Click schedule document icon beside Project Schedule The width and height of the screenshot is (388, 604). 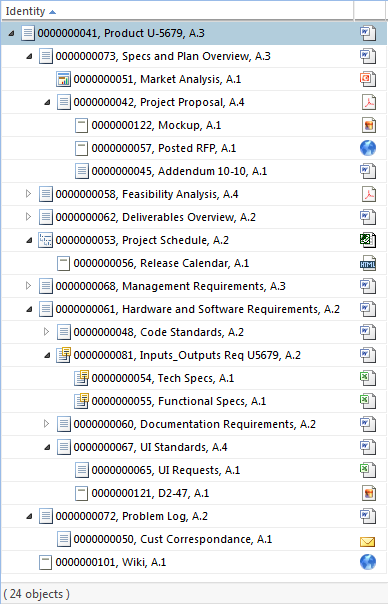tap(45, 240)
